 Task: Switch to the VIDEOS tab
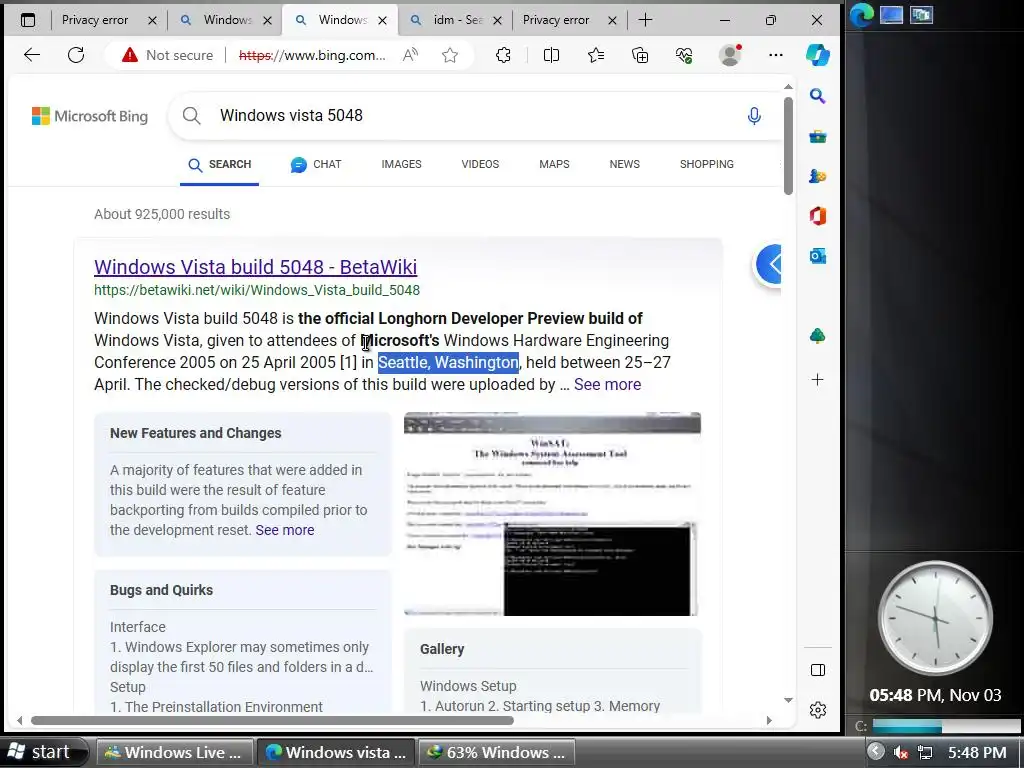click(480, 165)
